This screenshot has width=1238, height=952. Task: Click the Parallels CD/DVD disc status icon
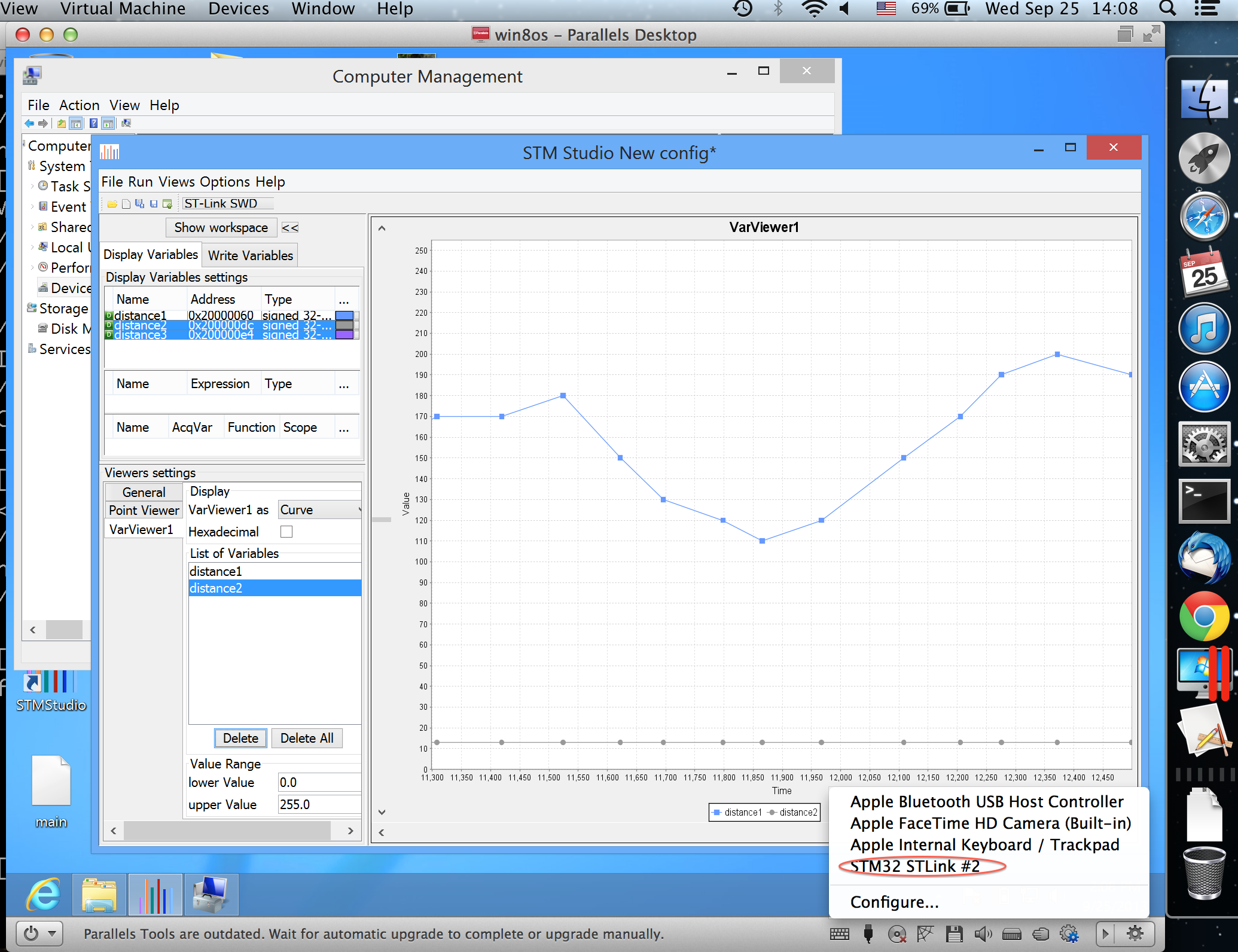897,934
